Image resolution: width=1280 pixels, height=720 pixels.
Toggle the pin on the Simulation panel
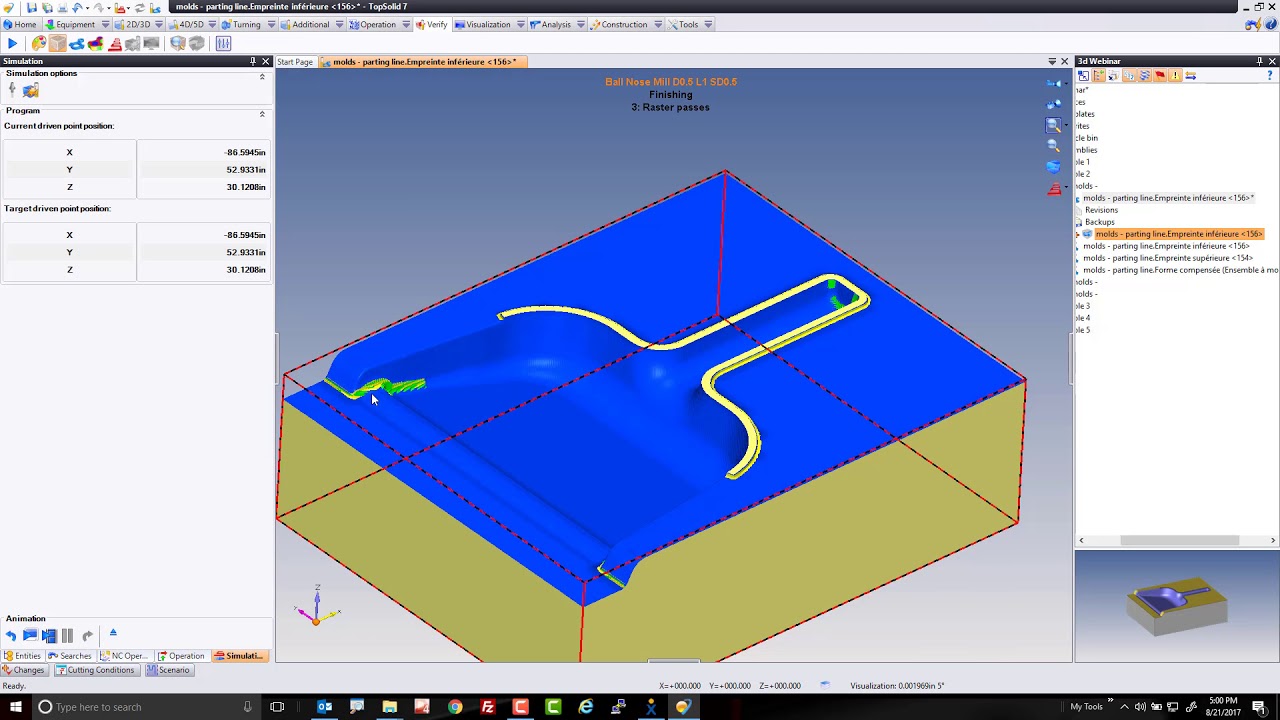pyautogui.click(x=253, y=62)
